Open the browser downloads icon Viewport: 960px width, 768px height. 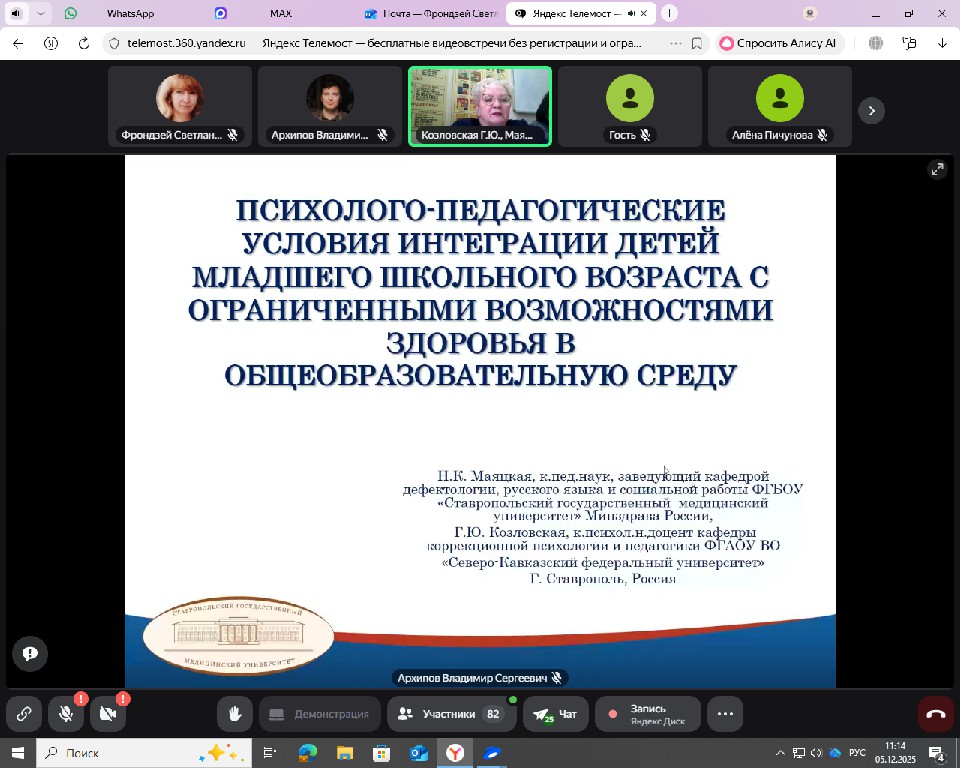[x=942, y=43]
